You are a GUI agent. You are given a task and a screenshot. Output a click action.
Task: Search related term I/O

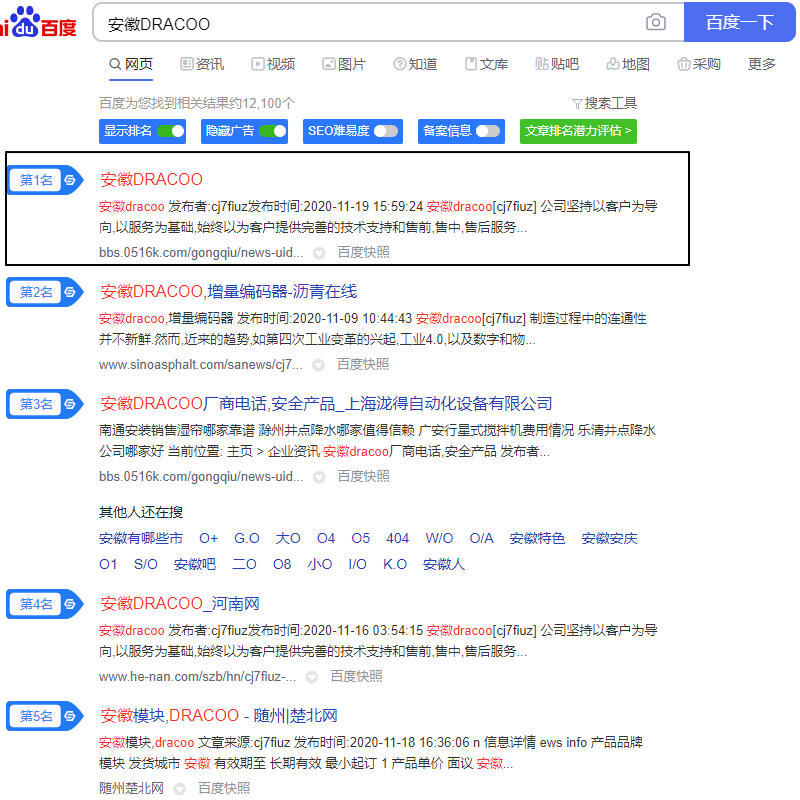pos(357,565)
